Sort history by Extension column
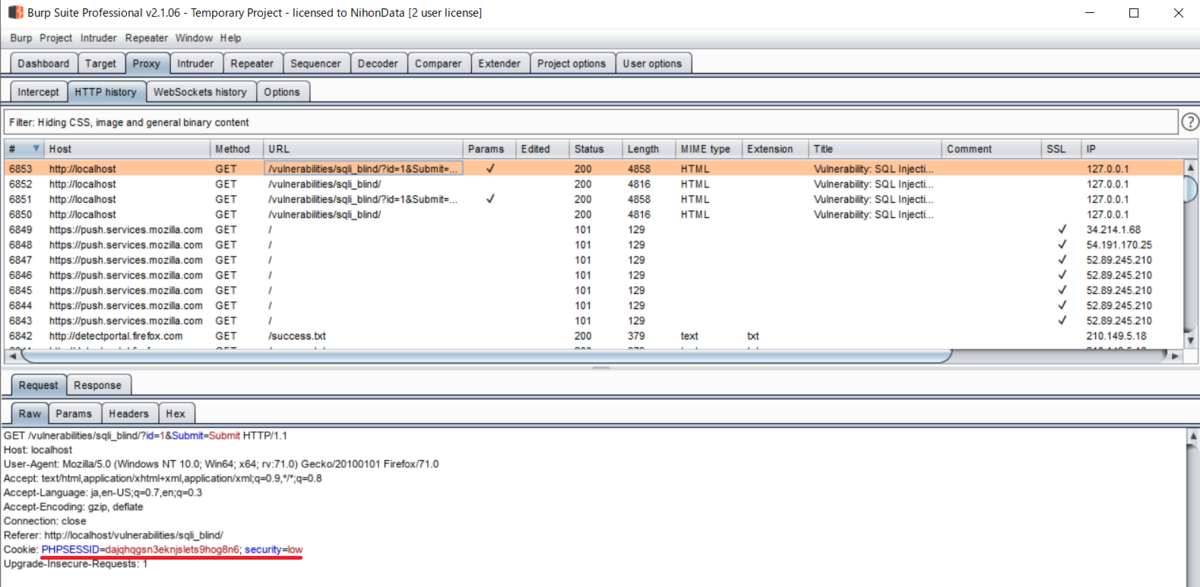Screen dimensions: 1200x587 coord(775,149)
